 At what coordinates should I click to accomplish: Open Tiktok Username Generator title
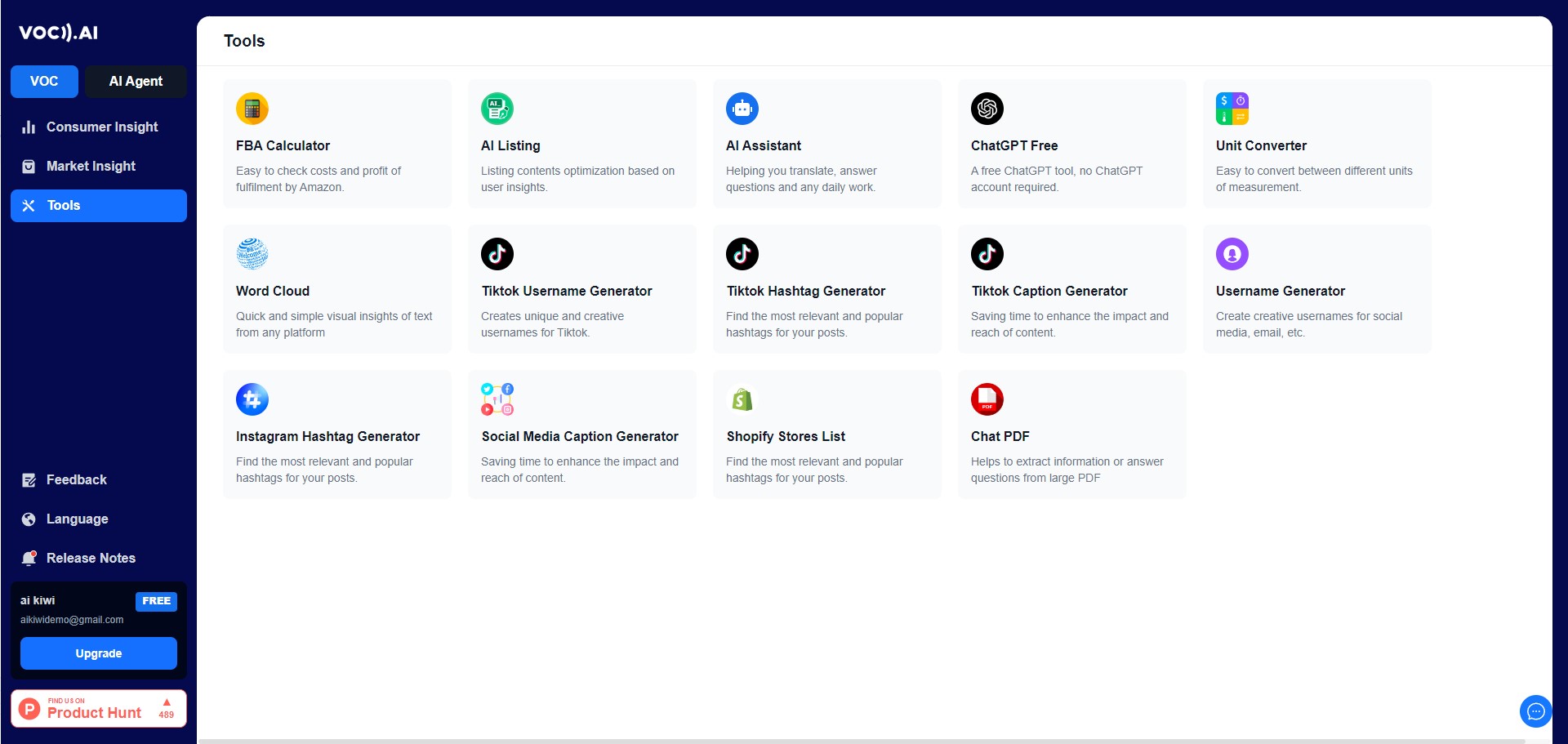coord(567,291)
